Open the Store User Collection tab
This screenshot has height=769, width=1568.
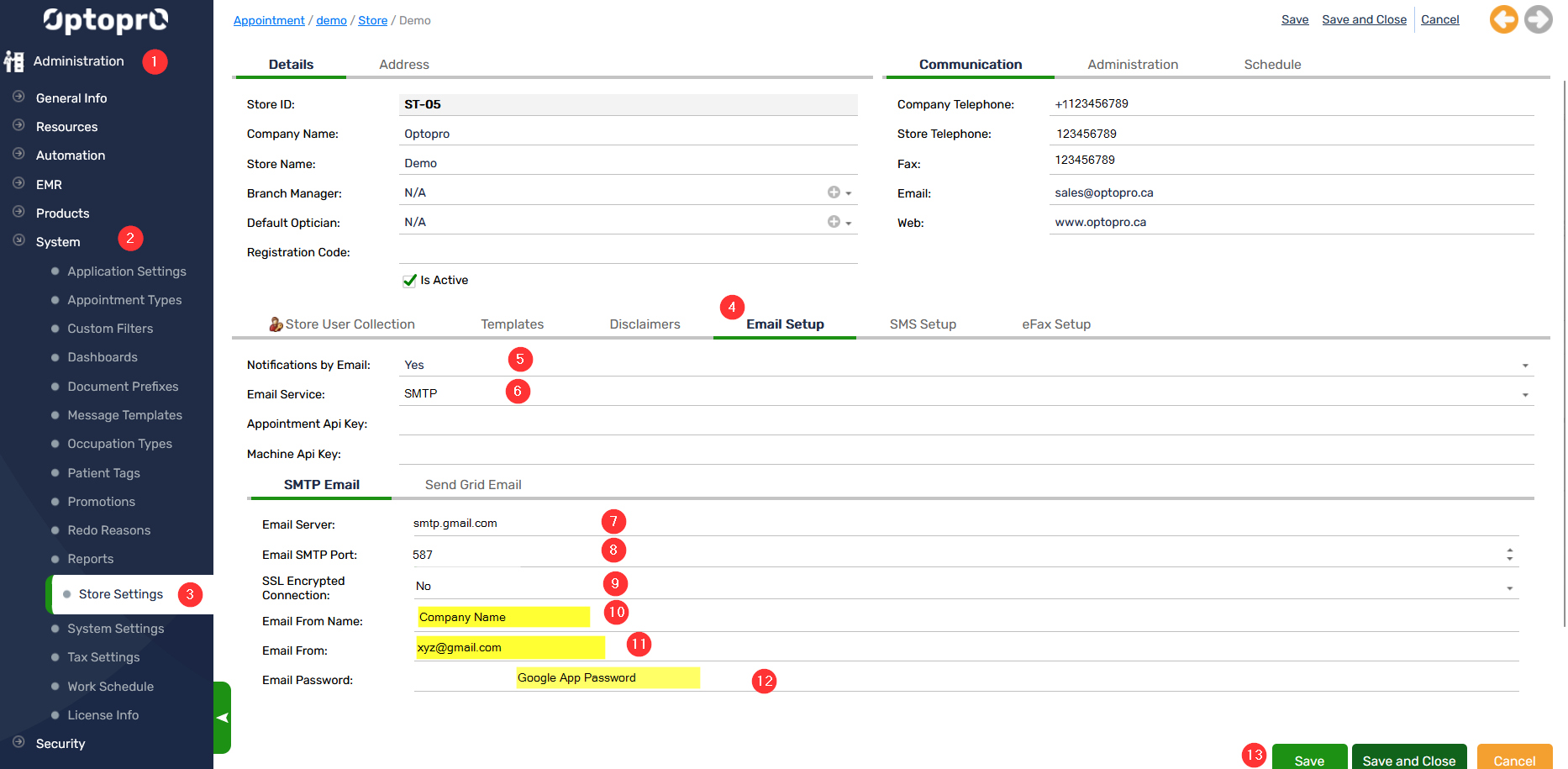click(342, 324)
